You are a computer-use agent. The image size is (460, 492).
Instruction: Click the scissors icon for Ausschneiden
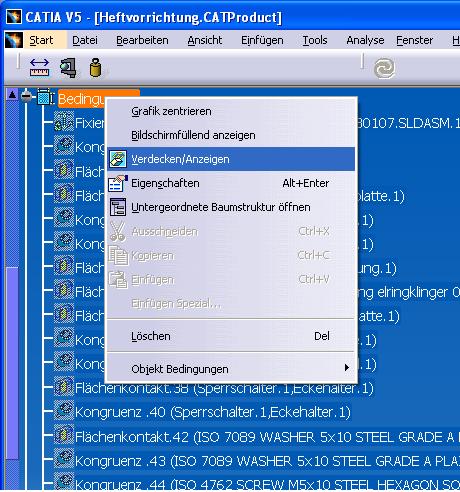[118, 231]
